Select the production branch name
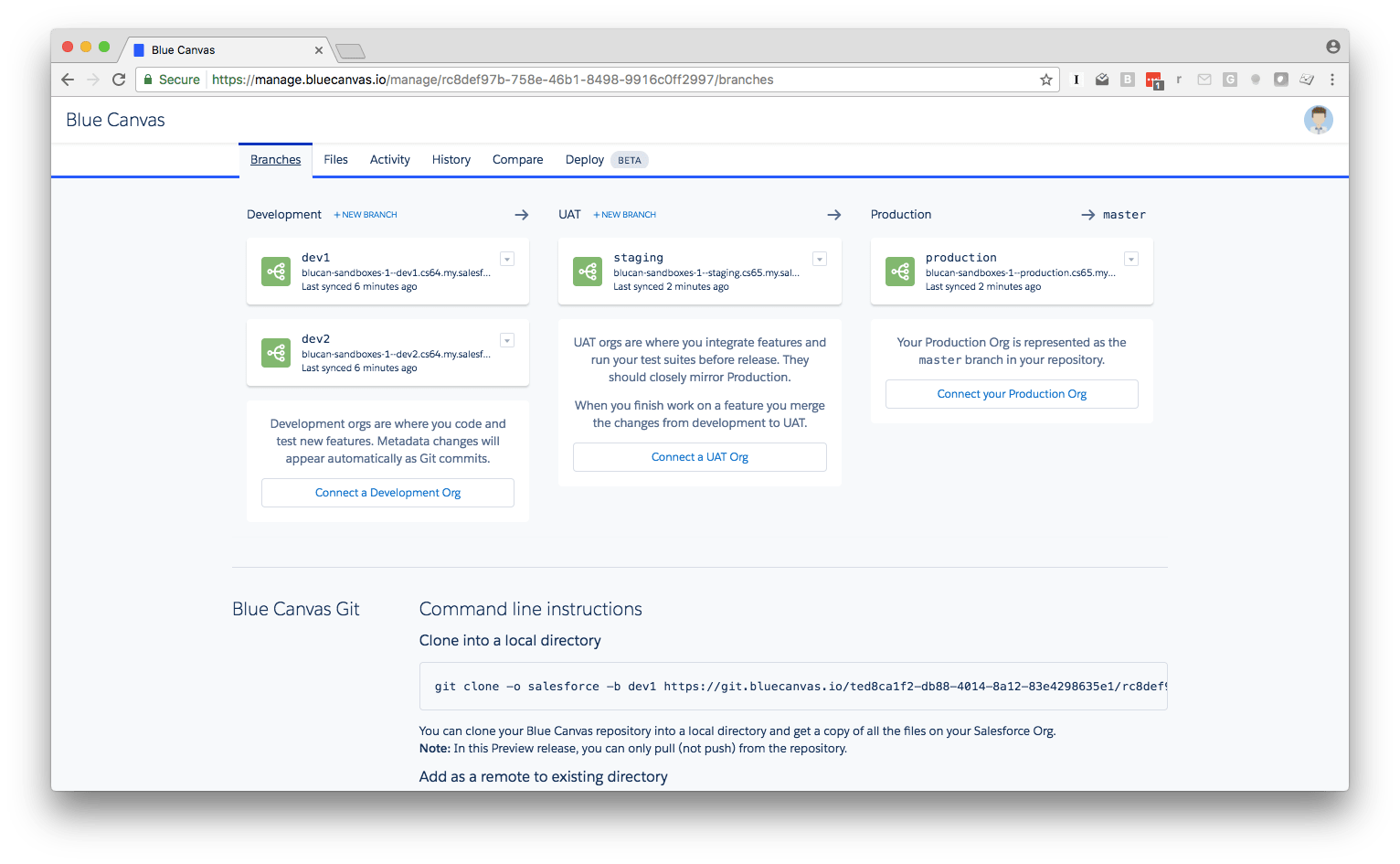1400x864 pixels. tap(961, 258)
